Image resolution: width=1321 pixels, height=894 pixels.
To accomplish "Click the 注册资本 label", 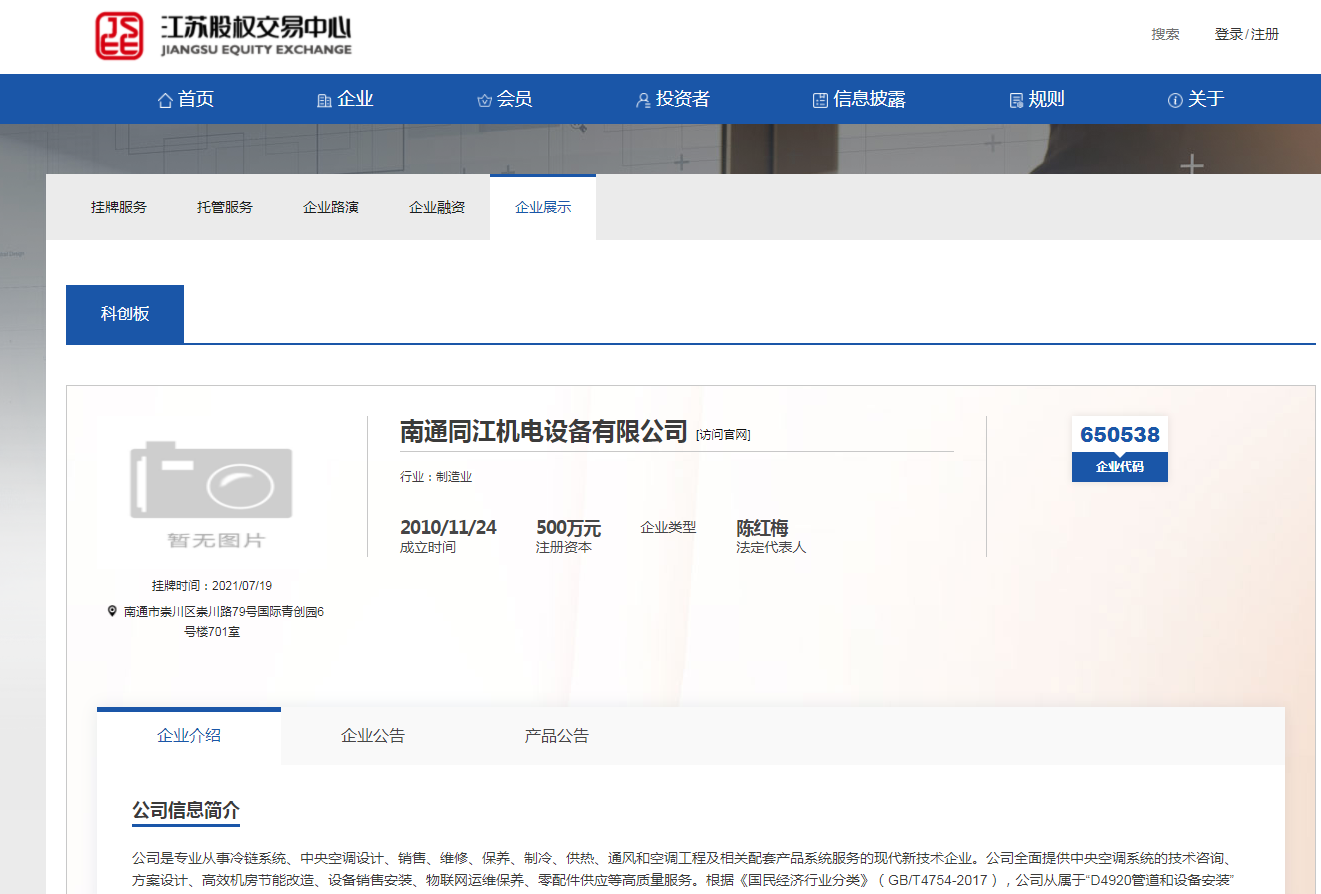I will pos(564,547).
